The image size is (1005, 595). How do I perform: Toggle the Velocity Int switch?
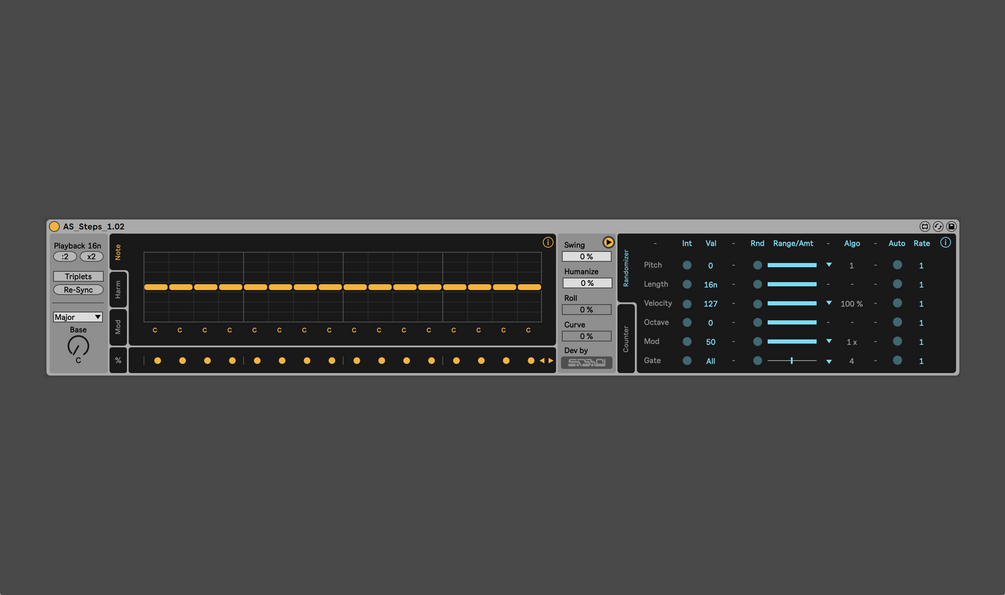click(687, 303)
